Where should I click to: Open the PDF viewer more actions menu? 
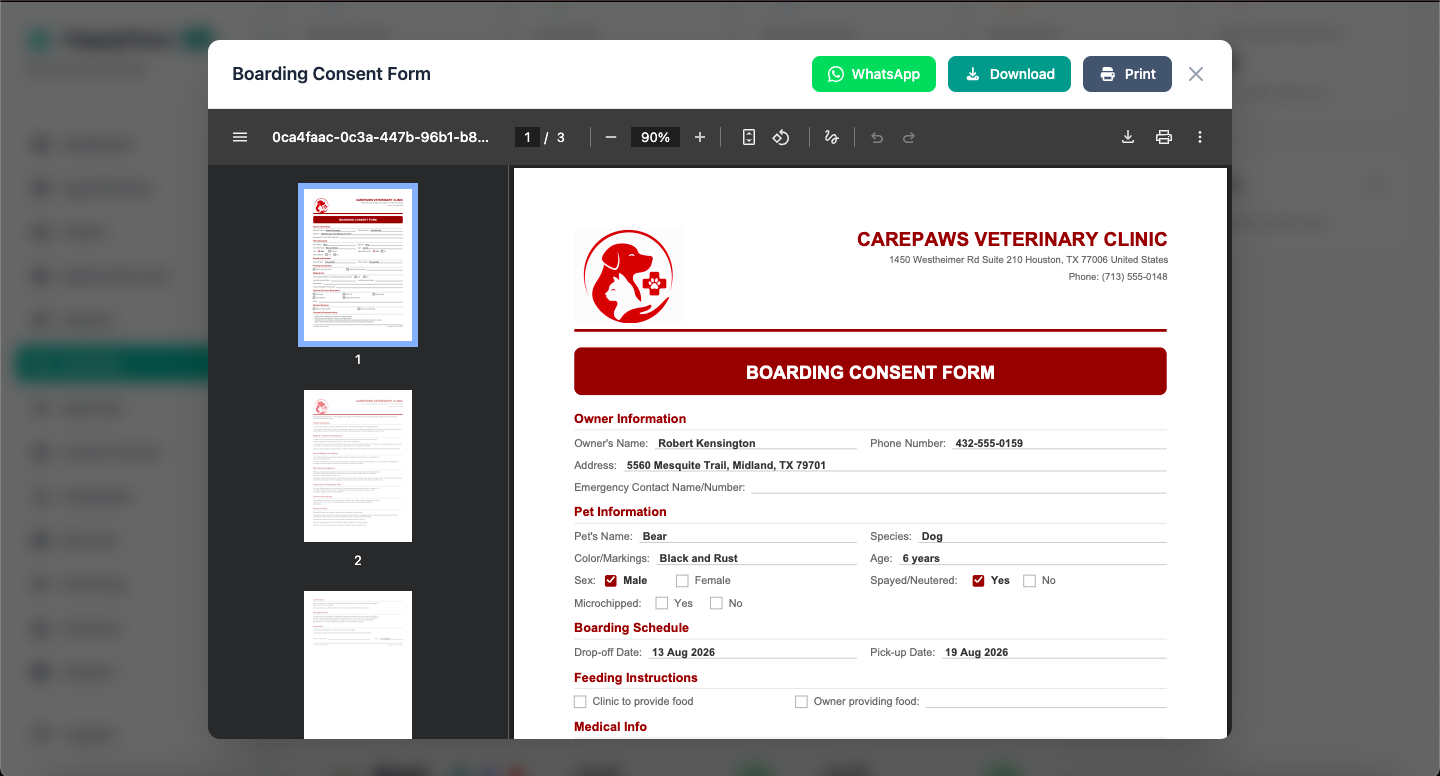point(1200,137)
